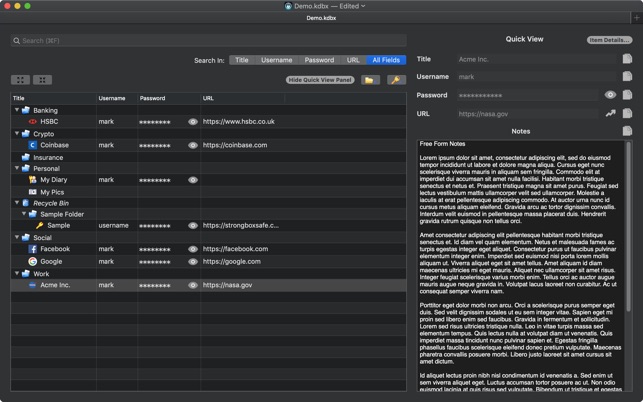Collapse the Crypto group
Image resolution: width=643 pixels, height=402 pixels.
pyautogui.click(x=17, y=133)
